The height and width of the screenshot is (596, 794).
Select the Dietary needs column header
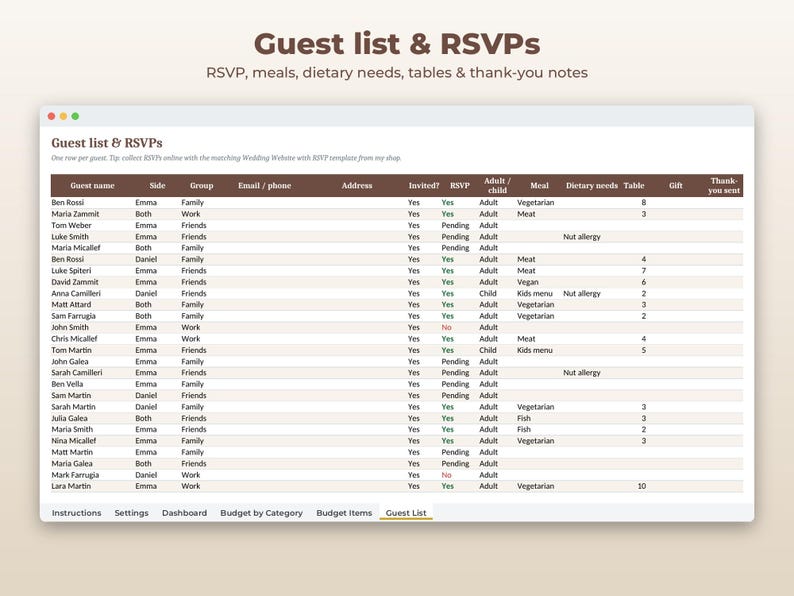point(591,185)
